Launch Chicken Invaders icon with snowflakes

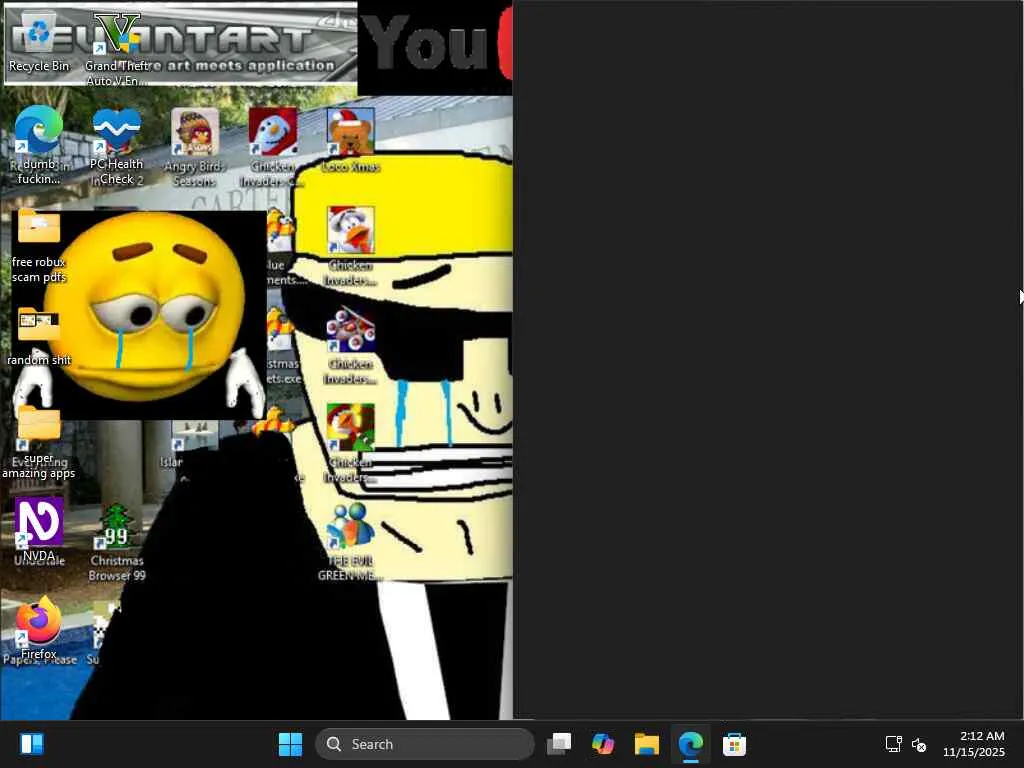tap(351, 345)
